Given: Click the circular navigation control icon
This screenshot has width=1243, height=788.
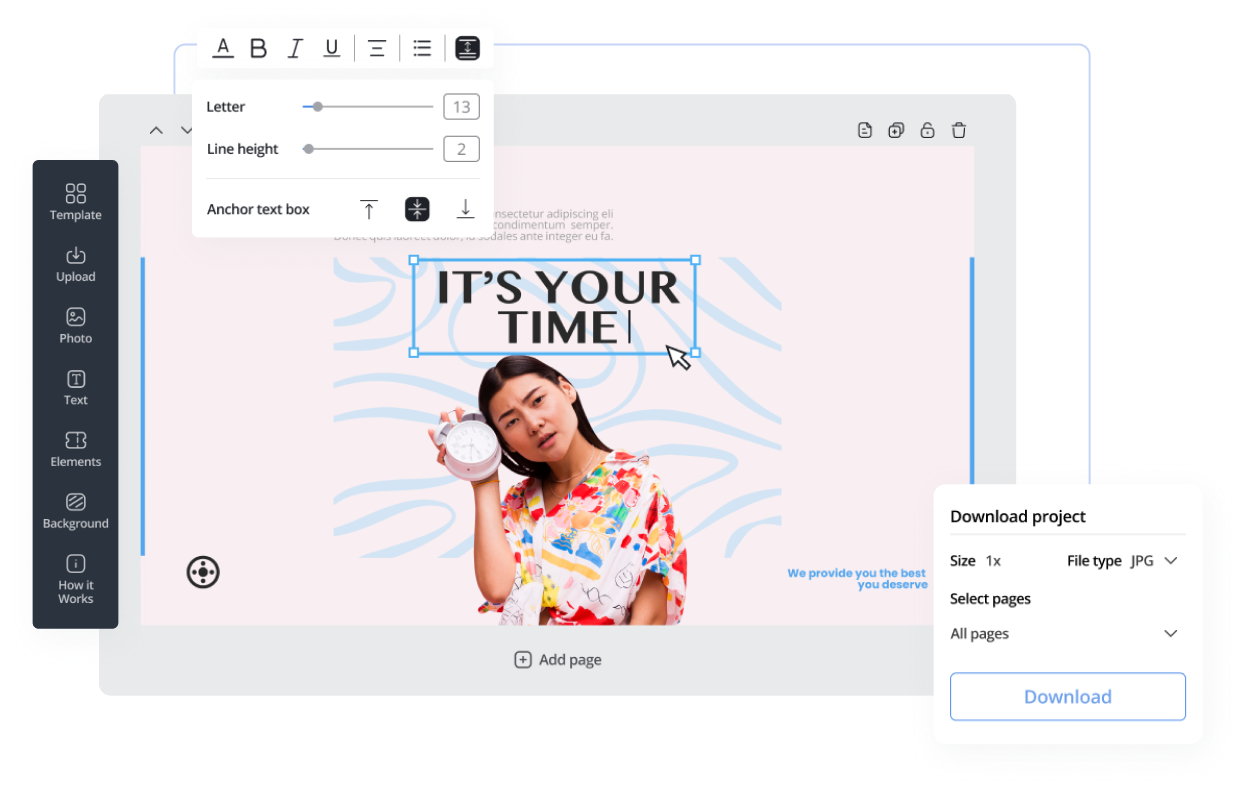Looking at the screenshot, I should [x=203, y=572].
